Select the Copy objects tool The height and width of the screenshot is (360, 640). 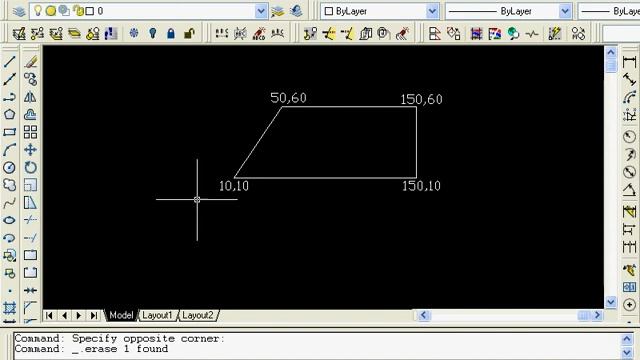coord(31,79)
